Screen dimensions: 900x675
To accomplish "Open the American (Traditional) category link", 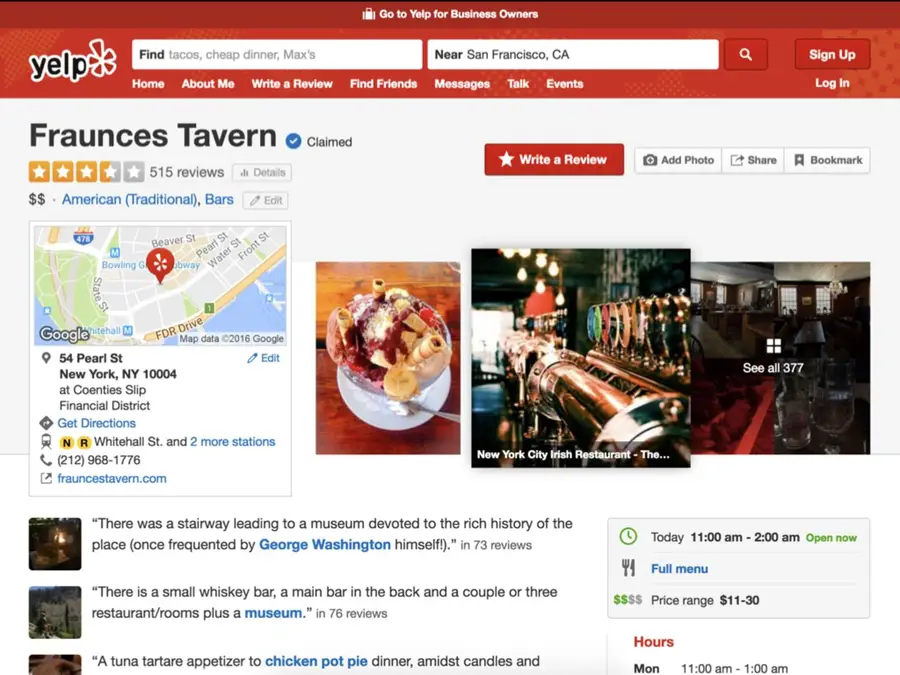I will tap(130, 199).
